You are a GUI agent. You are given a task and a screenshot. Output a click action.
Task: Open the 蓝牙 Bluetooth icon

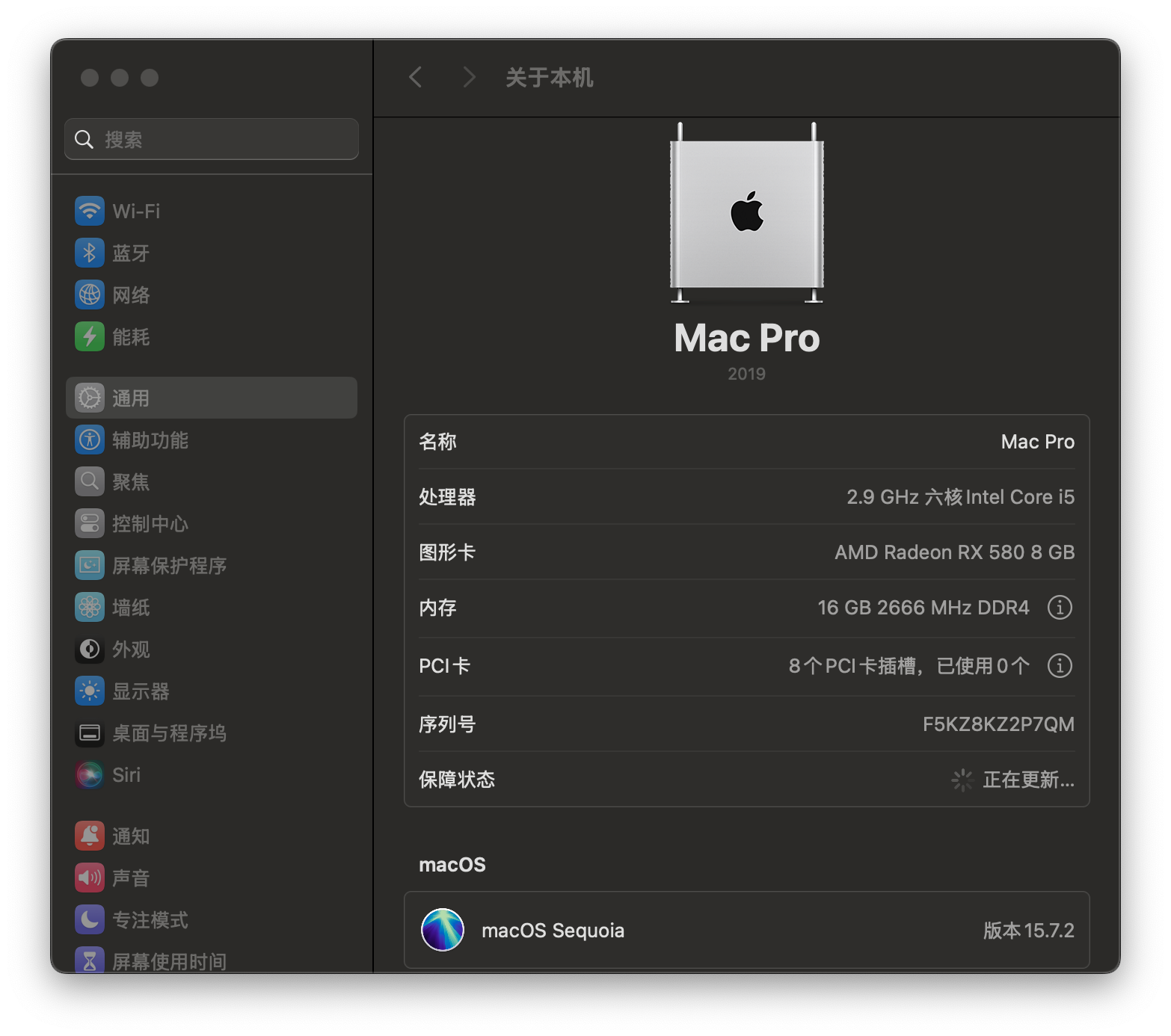tap(90, 253)
